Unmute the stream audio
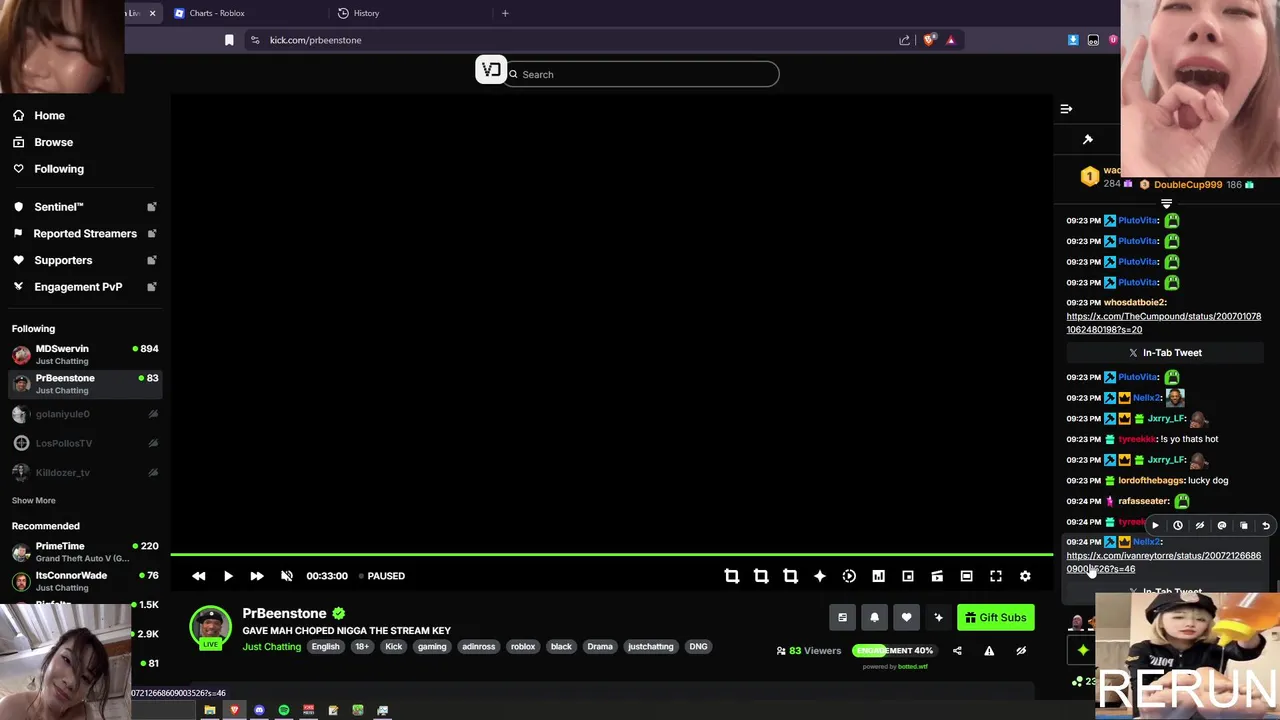The image size is (1280, 720). [x=287, y=576]
